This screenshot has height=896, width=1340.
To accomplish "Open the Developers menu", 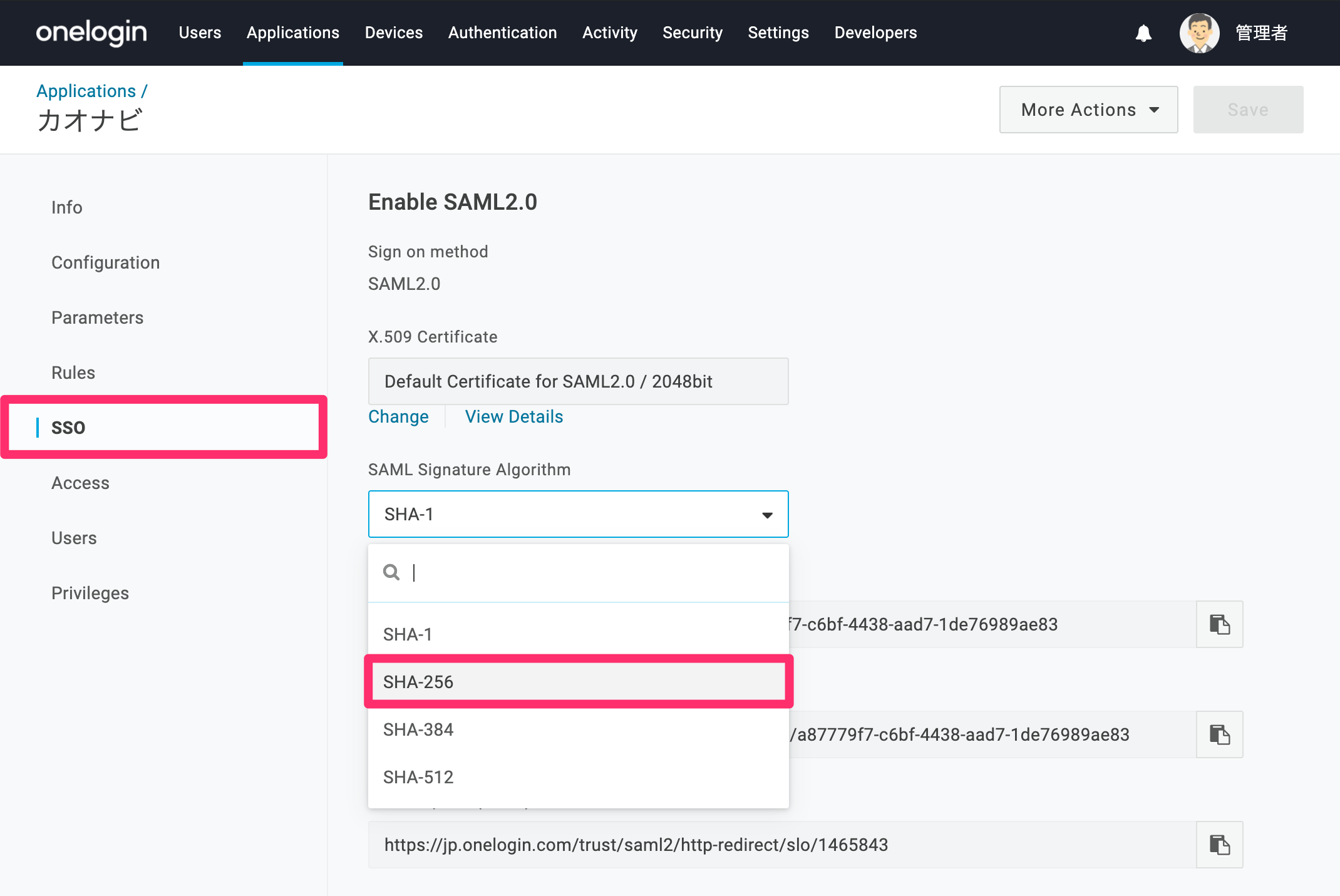I will click(x=875, y=33).
